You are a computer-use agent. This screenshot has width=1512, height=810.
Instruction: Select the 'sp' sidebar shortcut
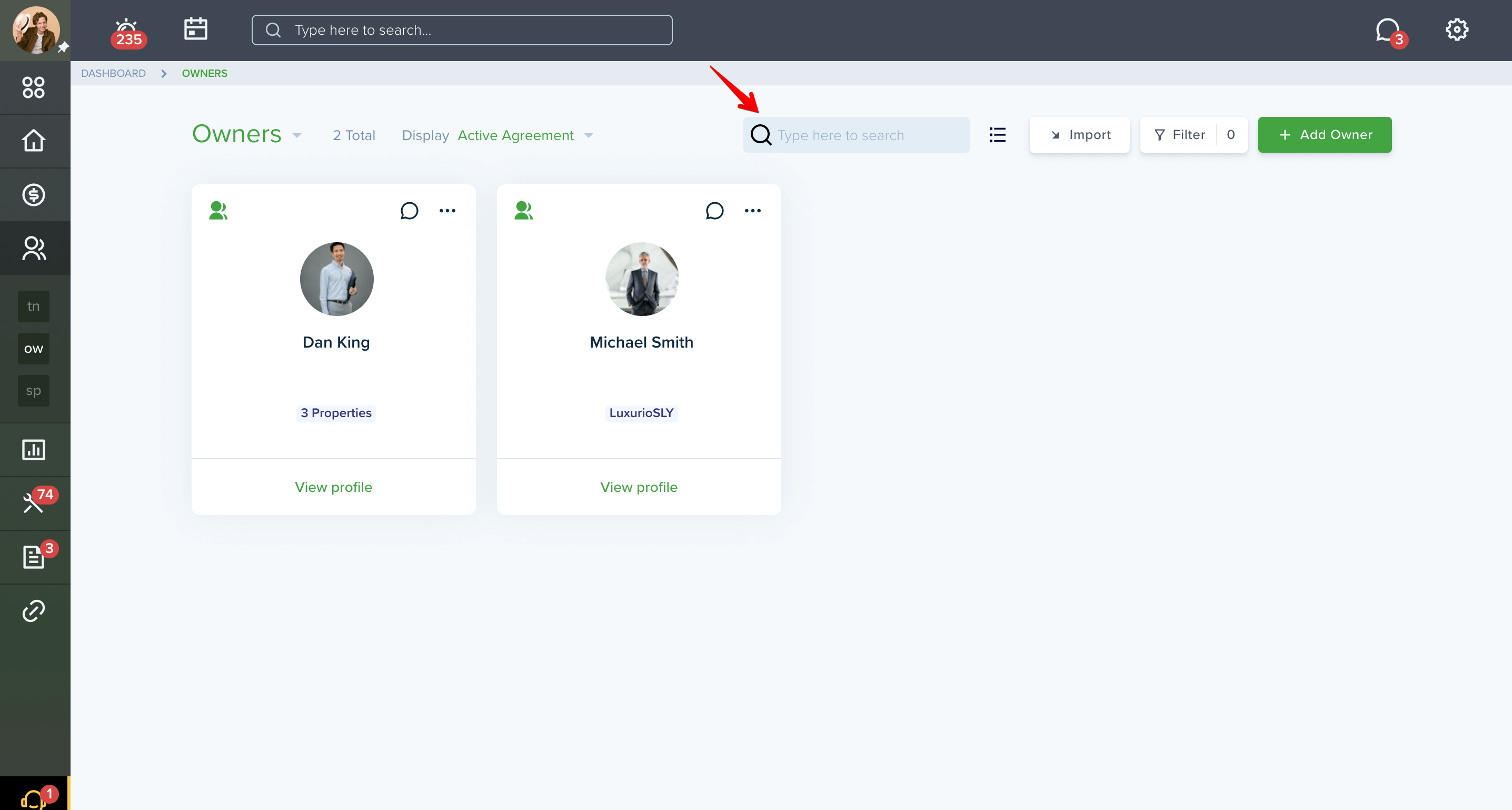34,391
